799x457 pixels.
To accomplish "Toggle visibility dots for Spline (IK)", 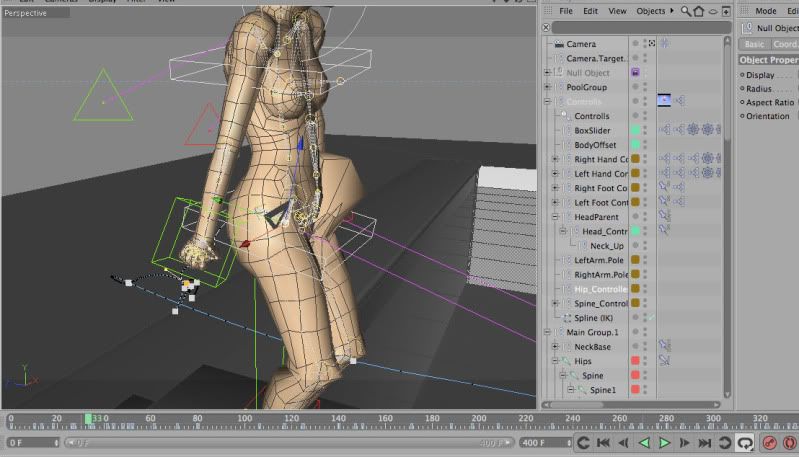I will point(645,318).
